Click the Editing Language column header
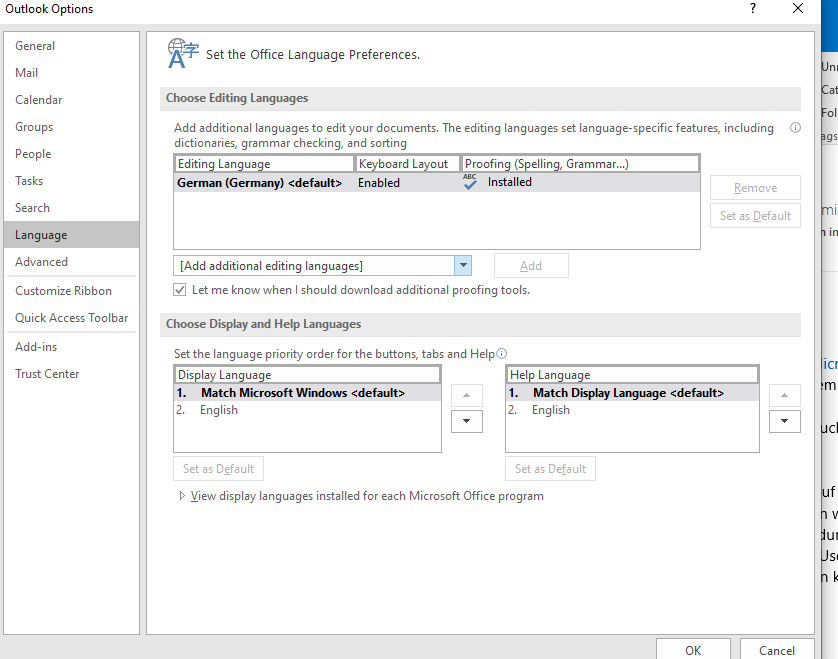The width and height of the screenshot is (838, 659). click(x=264, y=164)
